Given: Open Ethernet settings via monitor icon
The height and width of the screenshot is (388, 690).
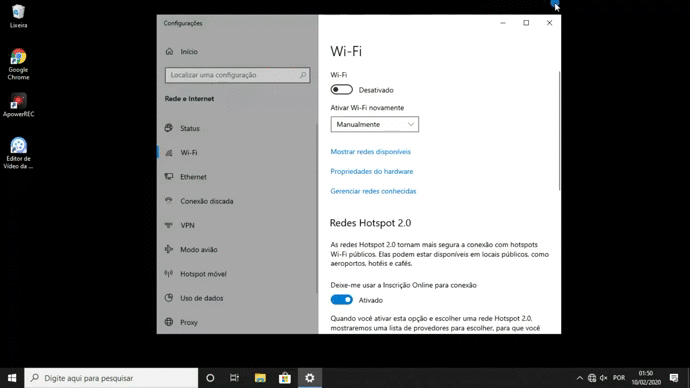Looking at the screenshot, I should coord(169,176).
